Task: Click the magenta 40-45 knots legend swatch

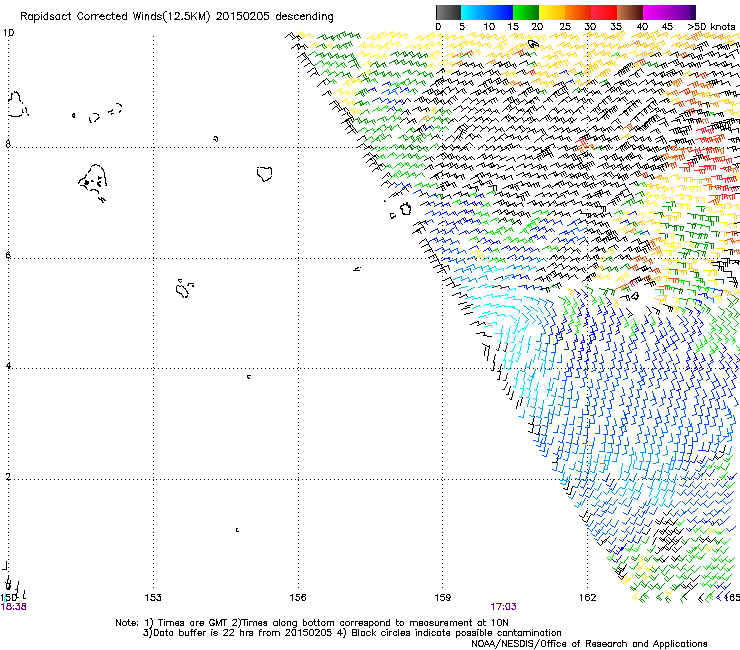Action: coord(656,12)
